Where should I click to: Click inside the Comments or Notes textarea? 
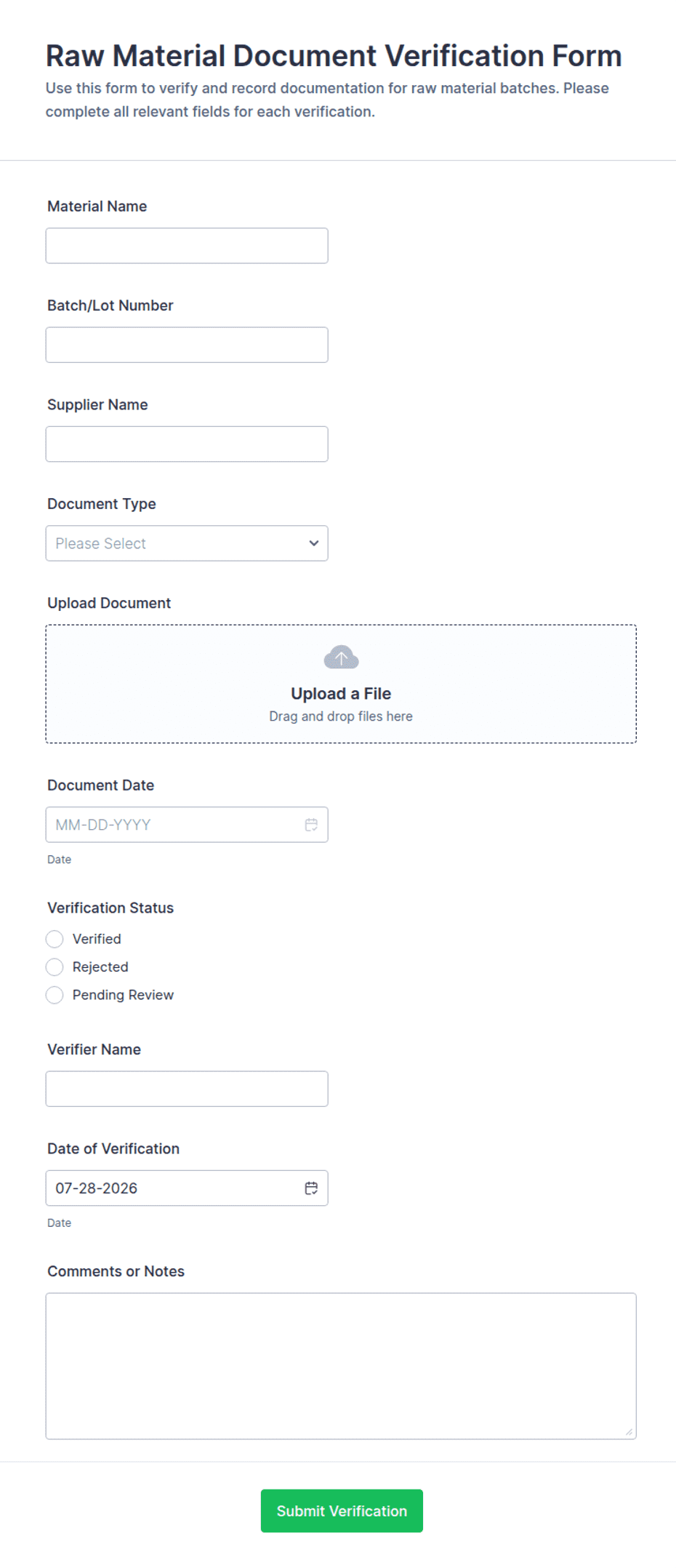(x=341, y=1366)
